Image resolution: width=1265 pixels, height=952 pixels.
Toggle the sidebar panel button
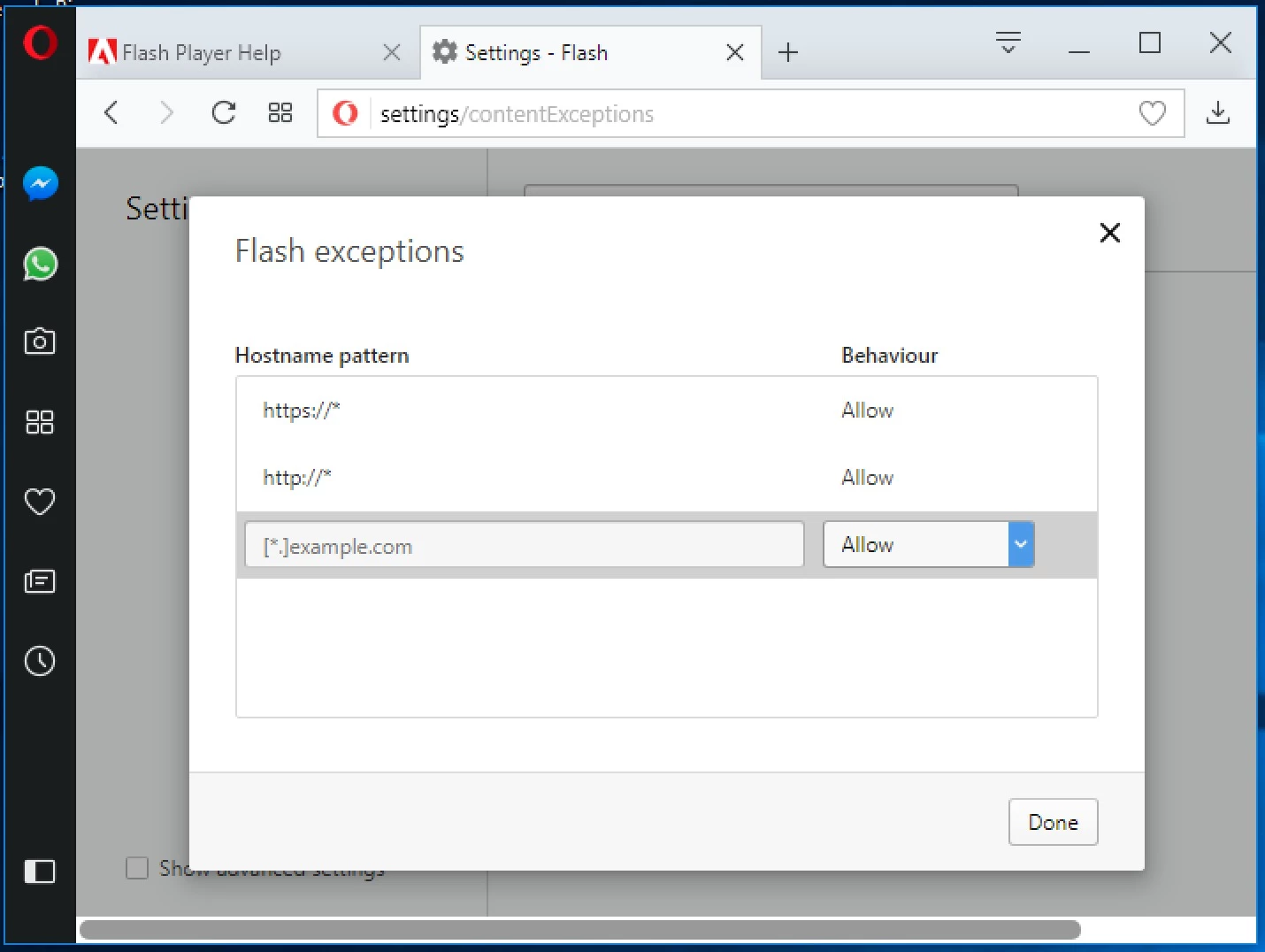(x=40, y=871)
